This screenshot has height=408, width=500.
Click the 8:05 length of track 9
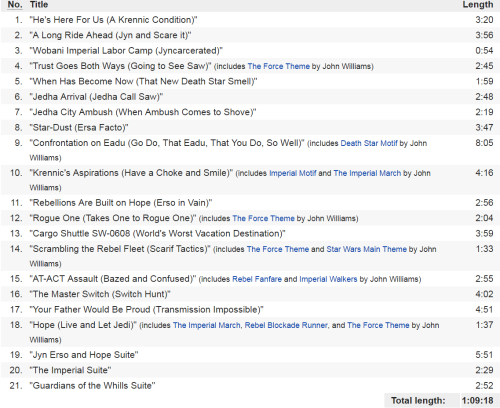click(x=484, y=143)
